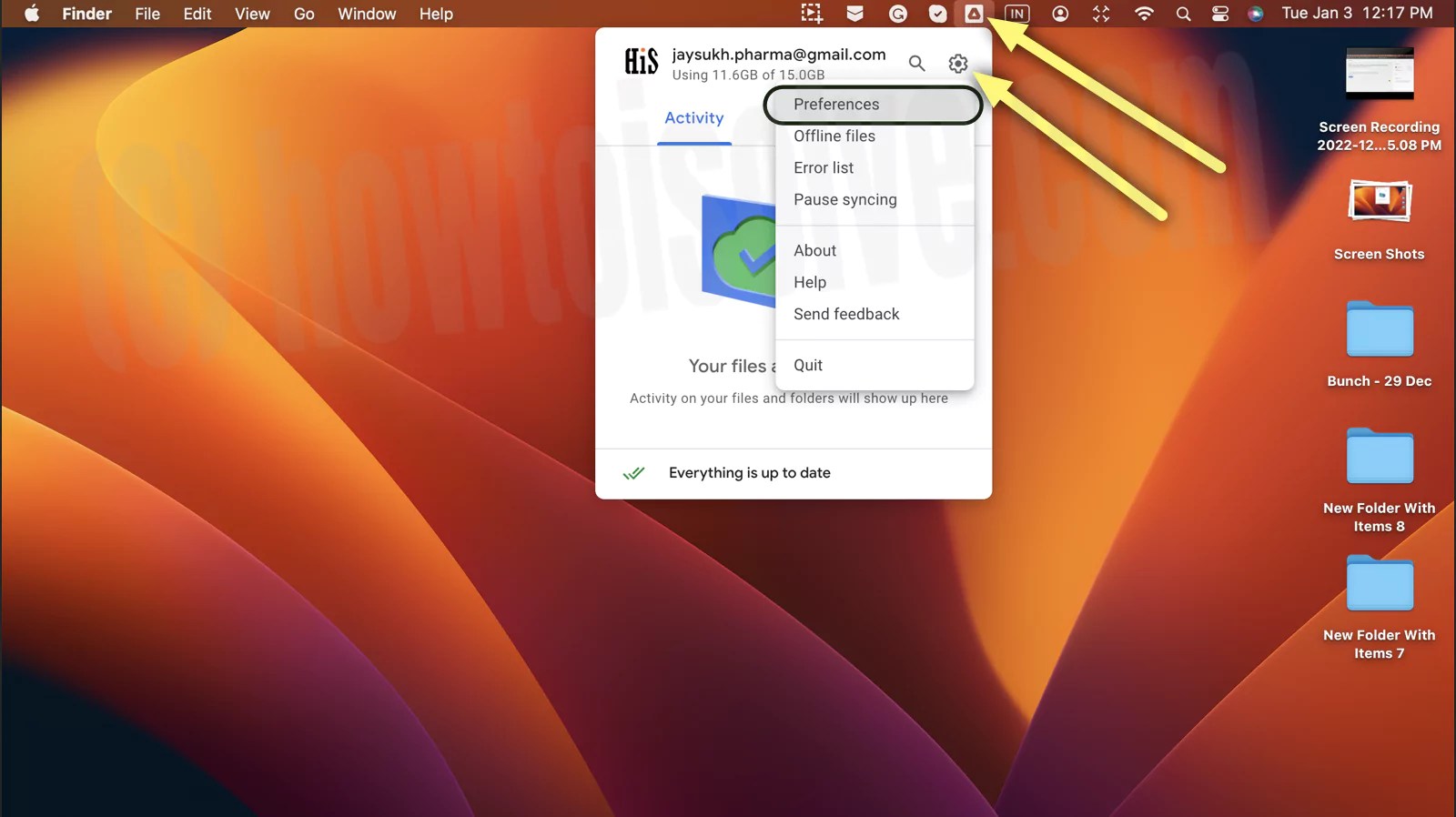Click the Using 11.6GB of 15.0GB text
The height and width of the screenshot is (817, 1456).
[x=748, y=75]
